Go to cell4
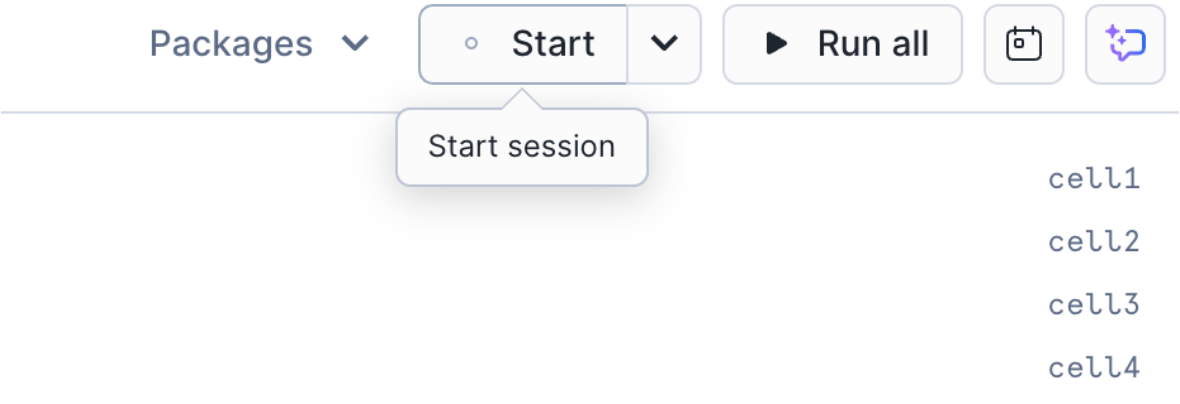1180x404 pixels. [1094, 368]
